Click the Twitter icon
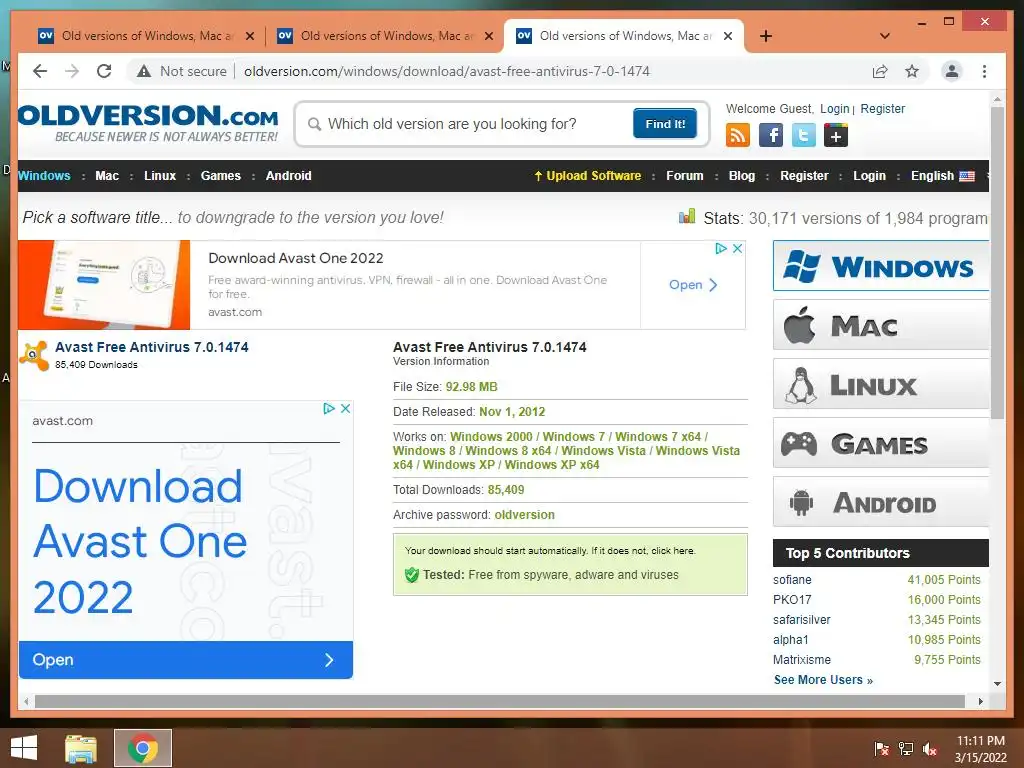The image size is (1024, 768). point(803,135)
